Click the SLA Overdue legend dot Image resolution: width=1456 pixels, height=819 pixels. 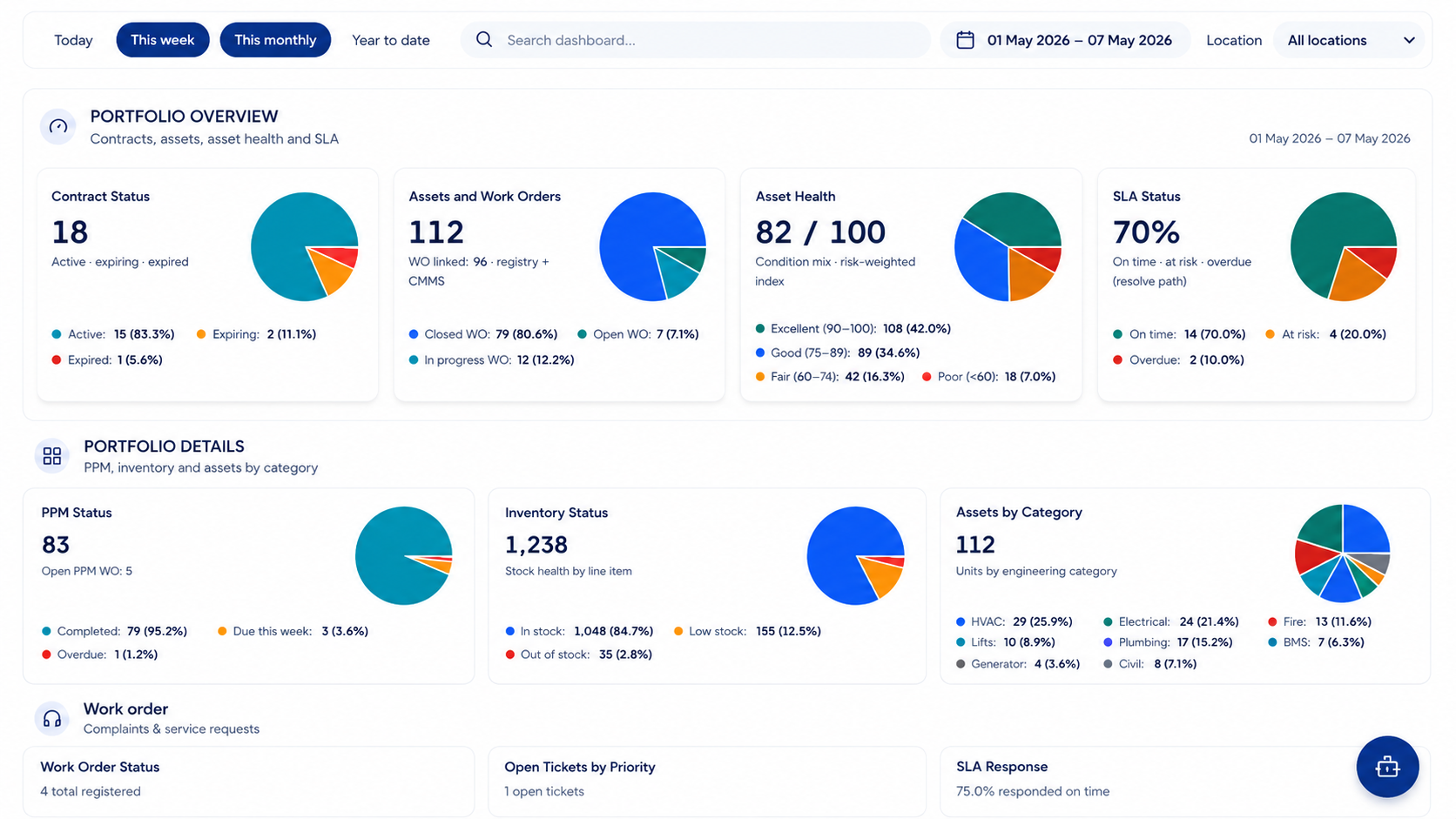1117,359
